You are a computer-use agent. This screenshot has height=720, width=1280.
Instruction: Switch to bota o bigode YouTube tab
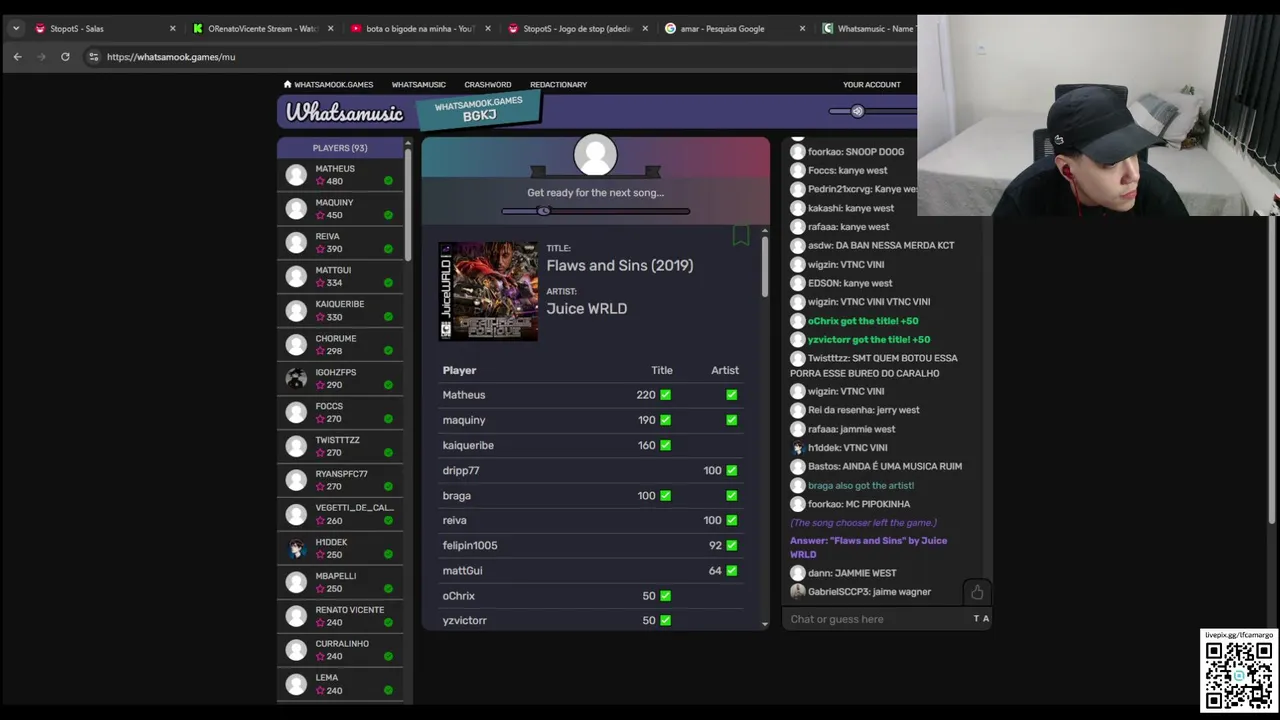(x=421, y=28)
